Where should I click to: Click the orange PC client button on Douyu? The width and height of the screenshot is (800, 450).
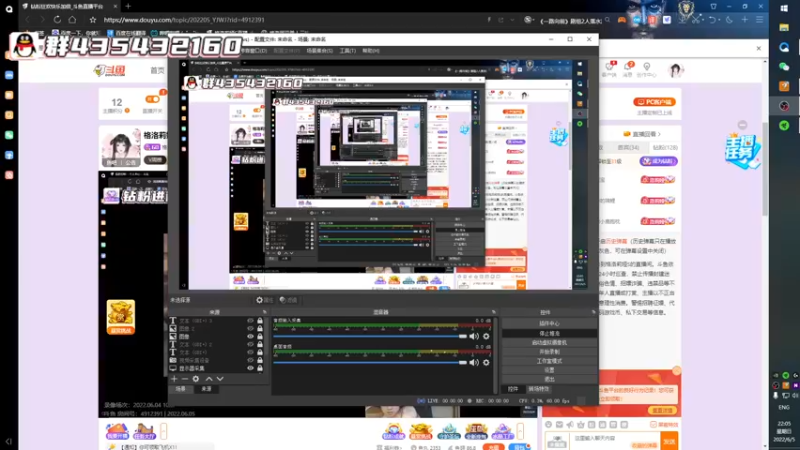click(x=655, y=102)
